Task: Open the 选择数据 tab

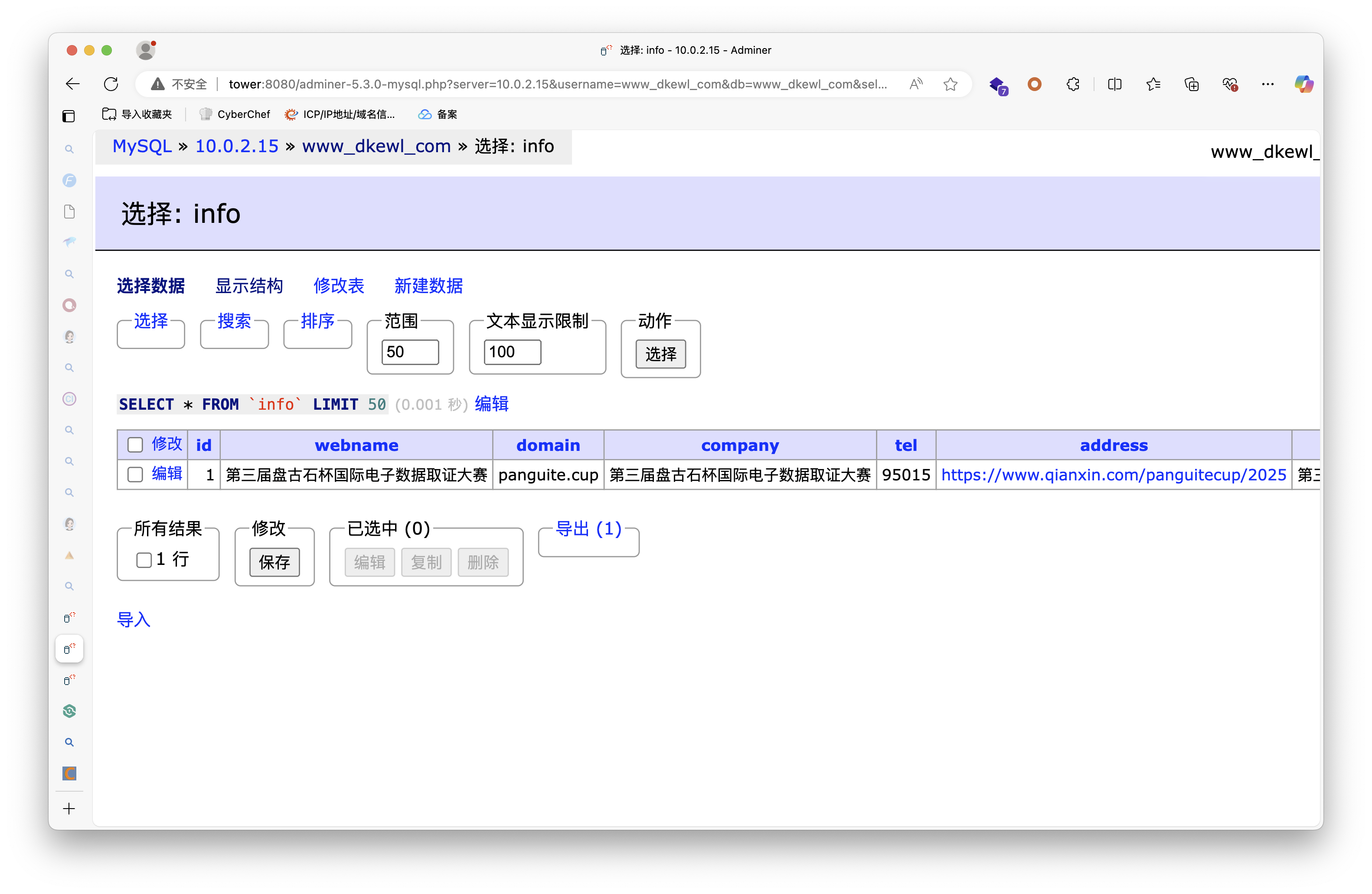Action: point(151,286)
